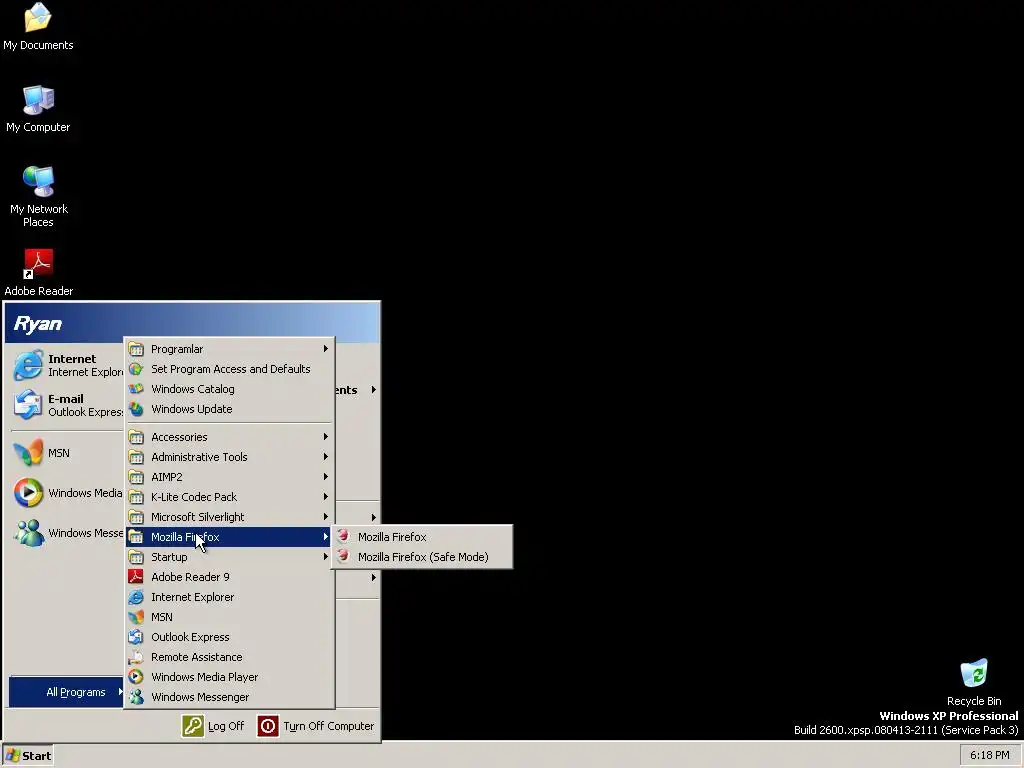The height and width of the screenshot is (768, 1024).
Task: Click the Programlar folder icon
Action: coord(136,349)
